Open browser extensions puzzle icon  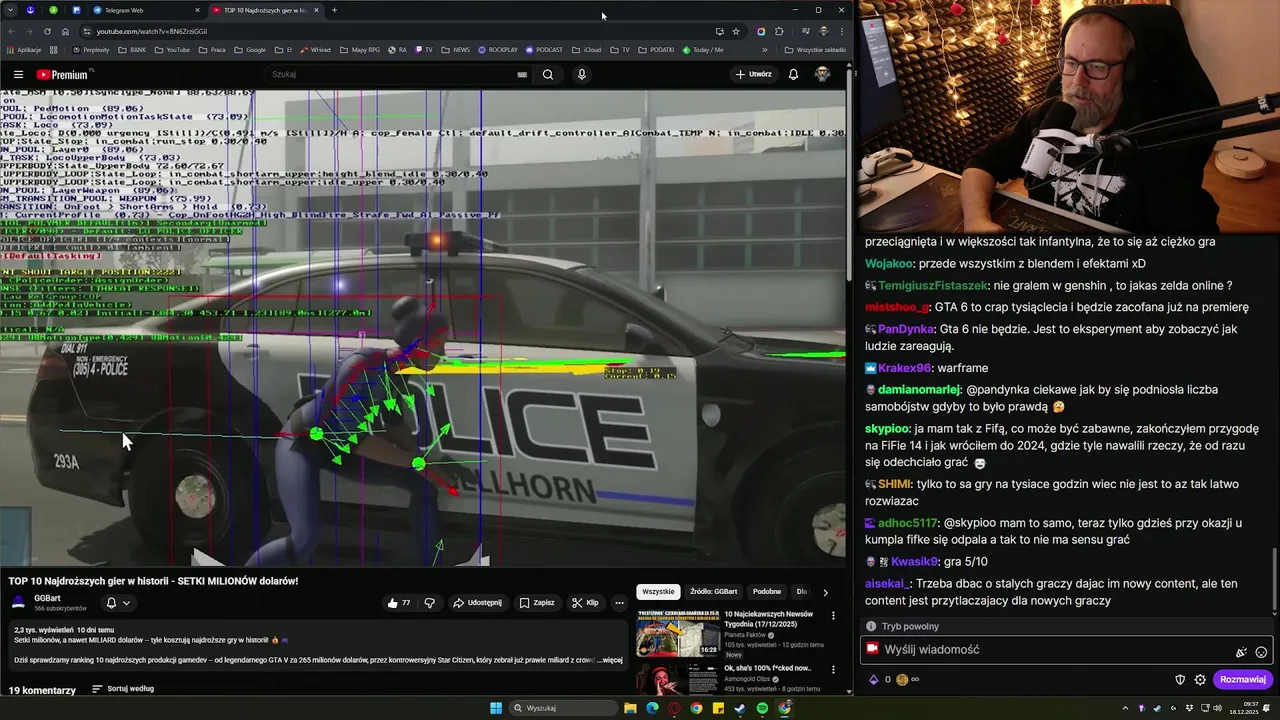[x=779, y=31]
